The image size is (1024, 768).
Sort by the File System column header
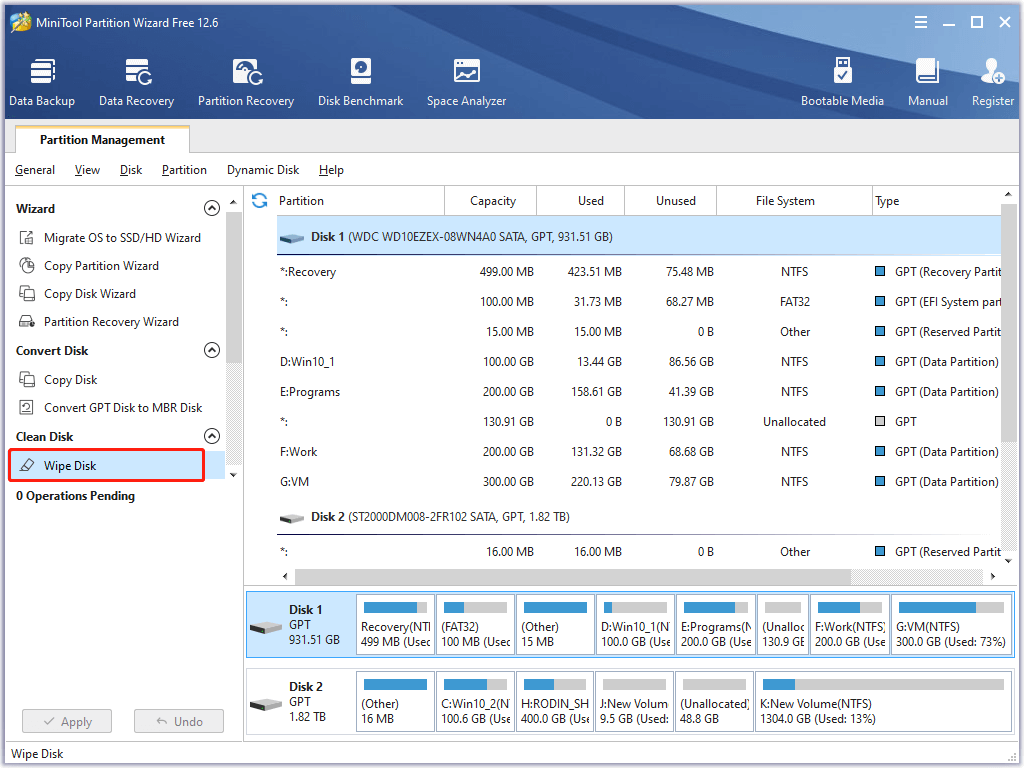point(795,200)
